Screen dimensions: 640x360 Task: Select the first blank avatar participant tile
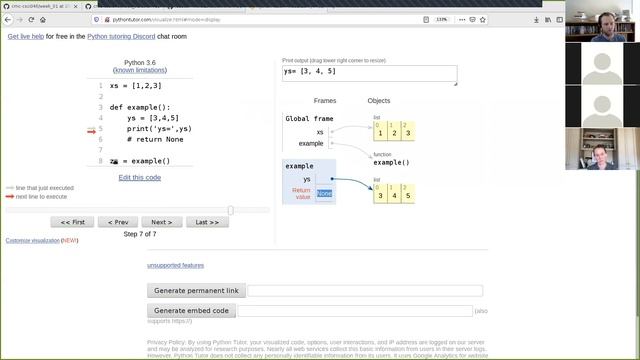coord(602,64)
